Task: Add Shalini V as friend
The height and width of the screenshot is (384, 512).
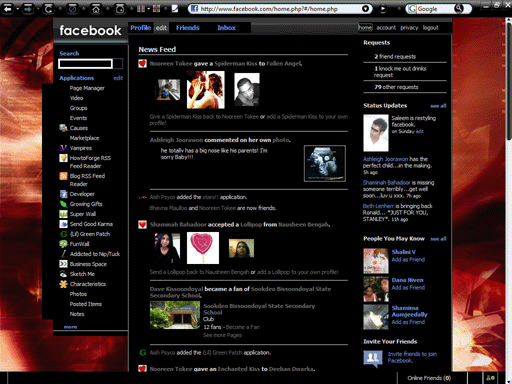Action: coord(408,260)
